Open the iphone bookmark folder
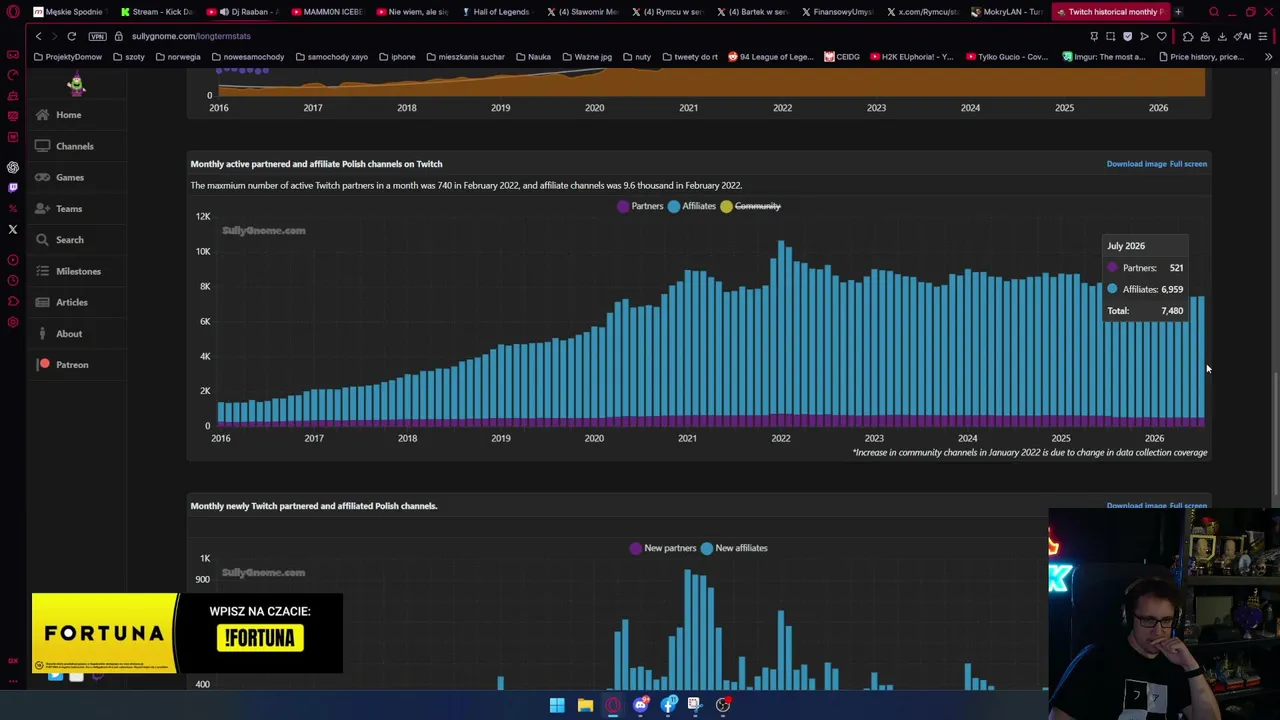The image size is (1280, 720). (397, 57)
